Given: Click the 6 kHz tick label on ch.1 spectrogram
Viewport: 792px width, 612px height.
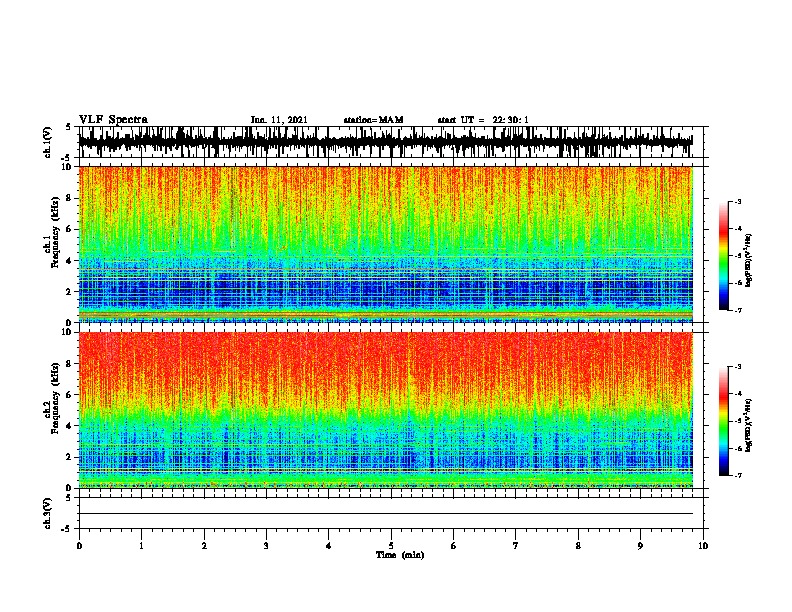Looking at the screenshot, I should click(69, 229).
